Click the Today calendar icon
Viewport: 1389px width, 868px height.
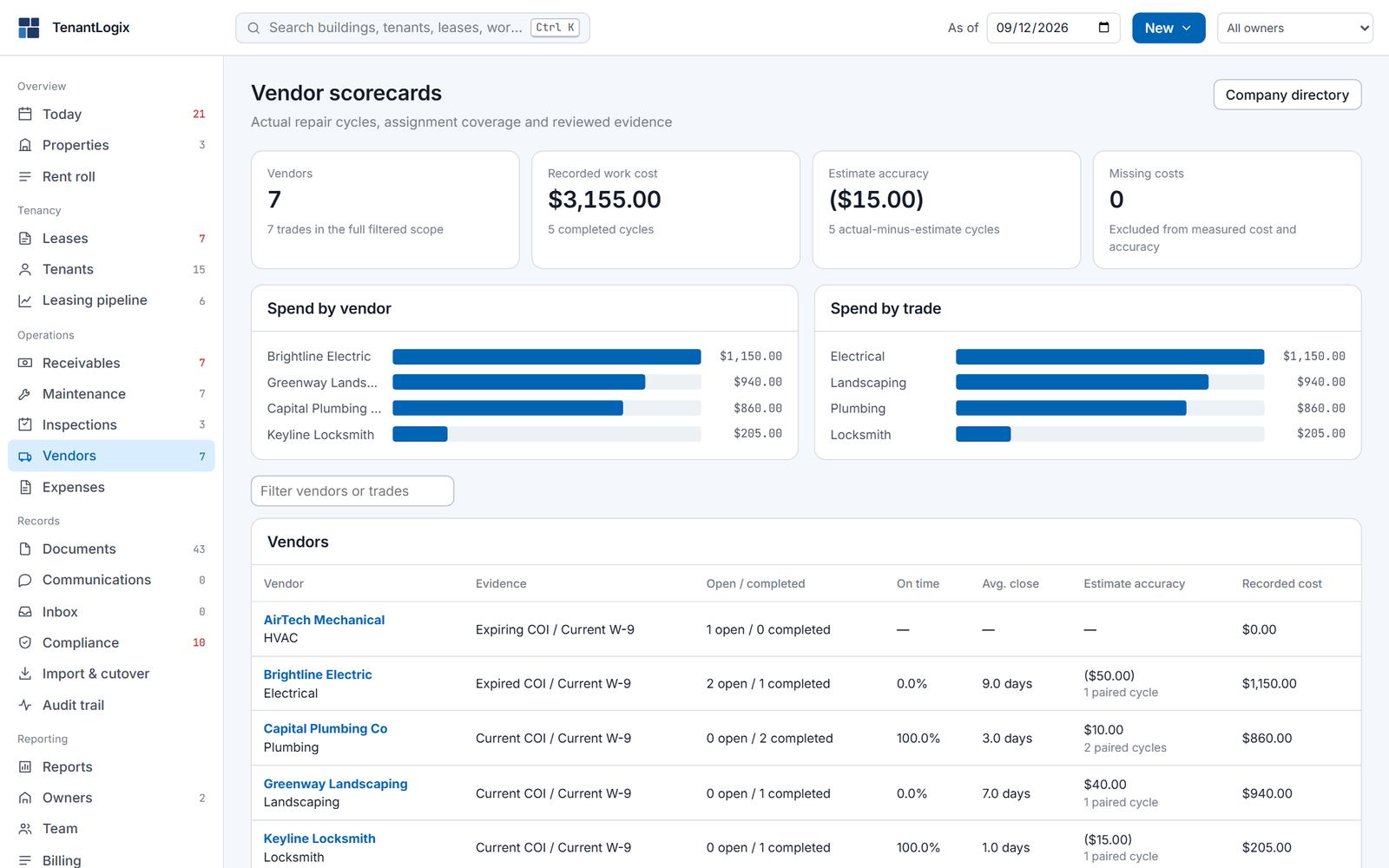click(x=25, y=114)
